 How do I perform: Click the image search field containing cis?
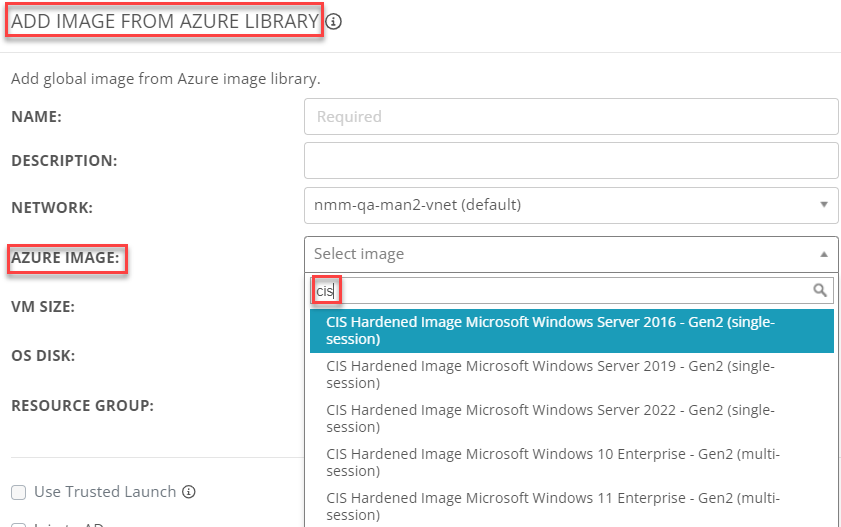(572, 291)
